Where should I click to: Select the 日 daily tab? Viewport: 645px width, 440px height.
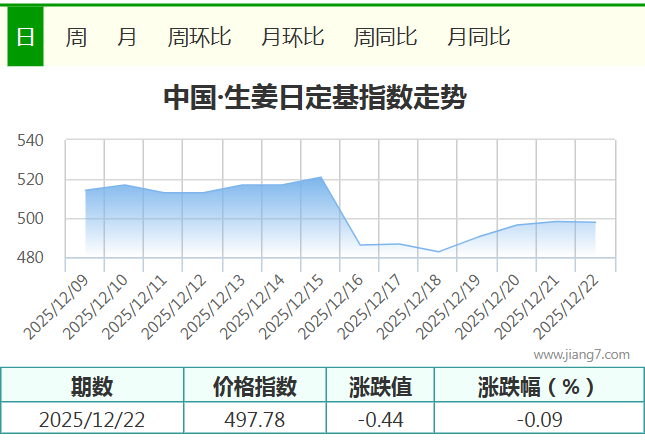[x=25, y=37]
